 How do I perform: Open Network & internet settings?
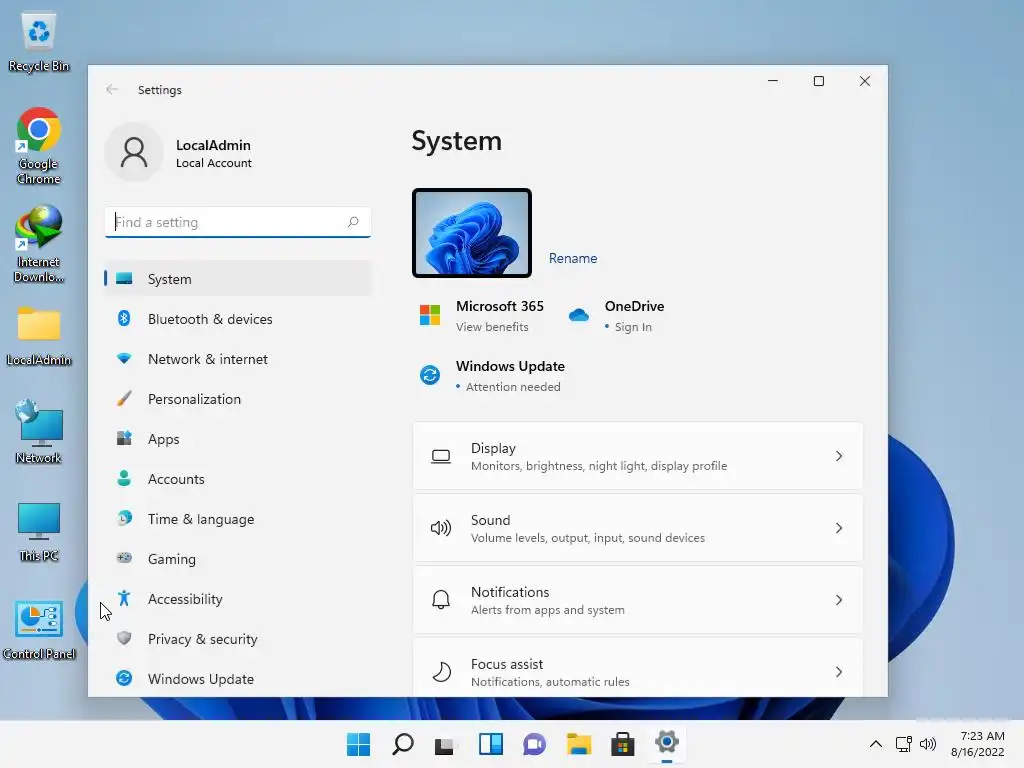pyautogui.click(x=238, y=359)
